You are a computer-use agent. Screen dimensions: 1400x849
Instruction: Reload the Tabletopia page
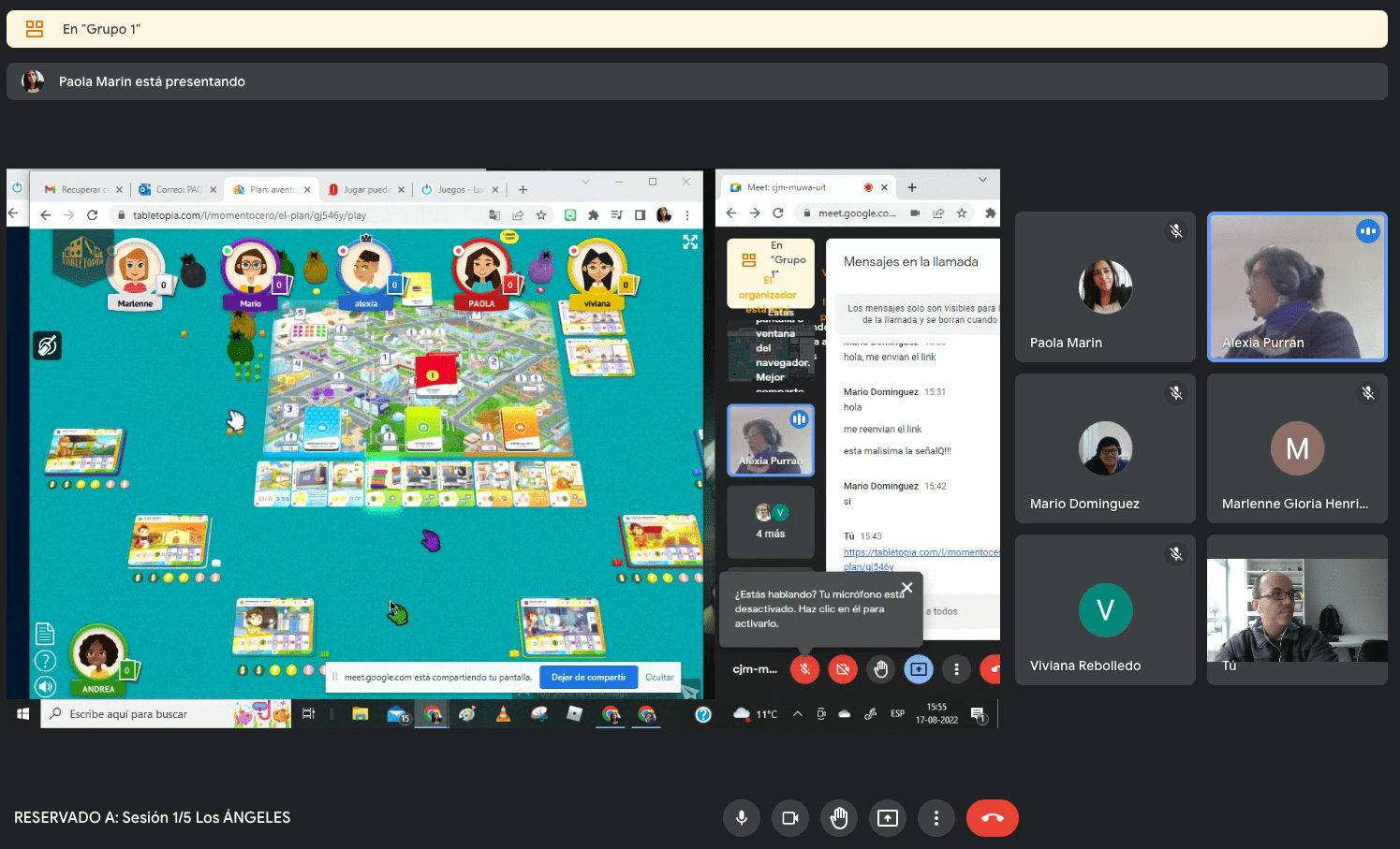pos(92,215)
